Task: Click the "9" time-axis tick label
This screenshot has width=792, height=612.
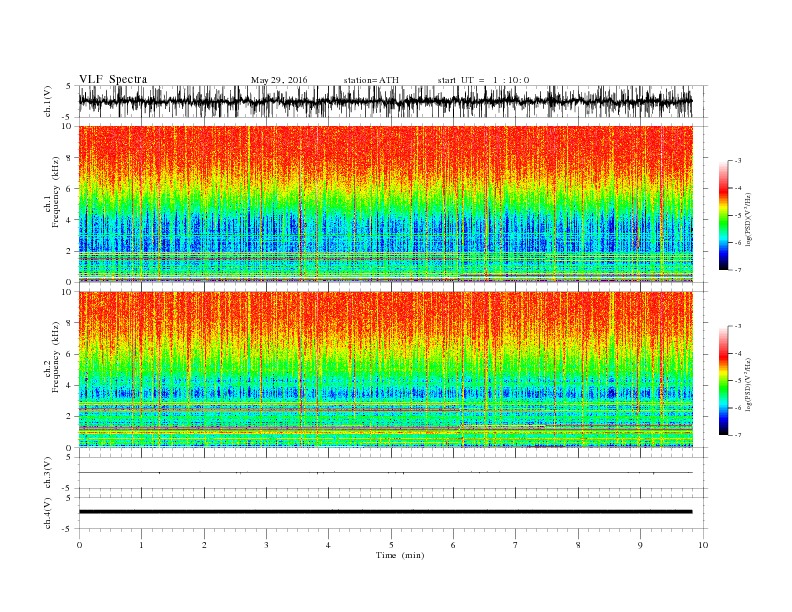Action: click(640, 545)
